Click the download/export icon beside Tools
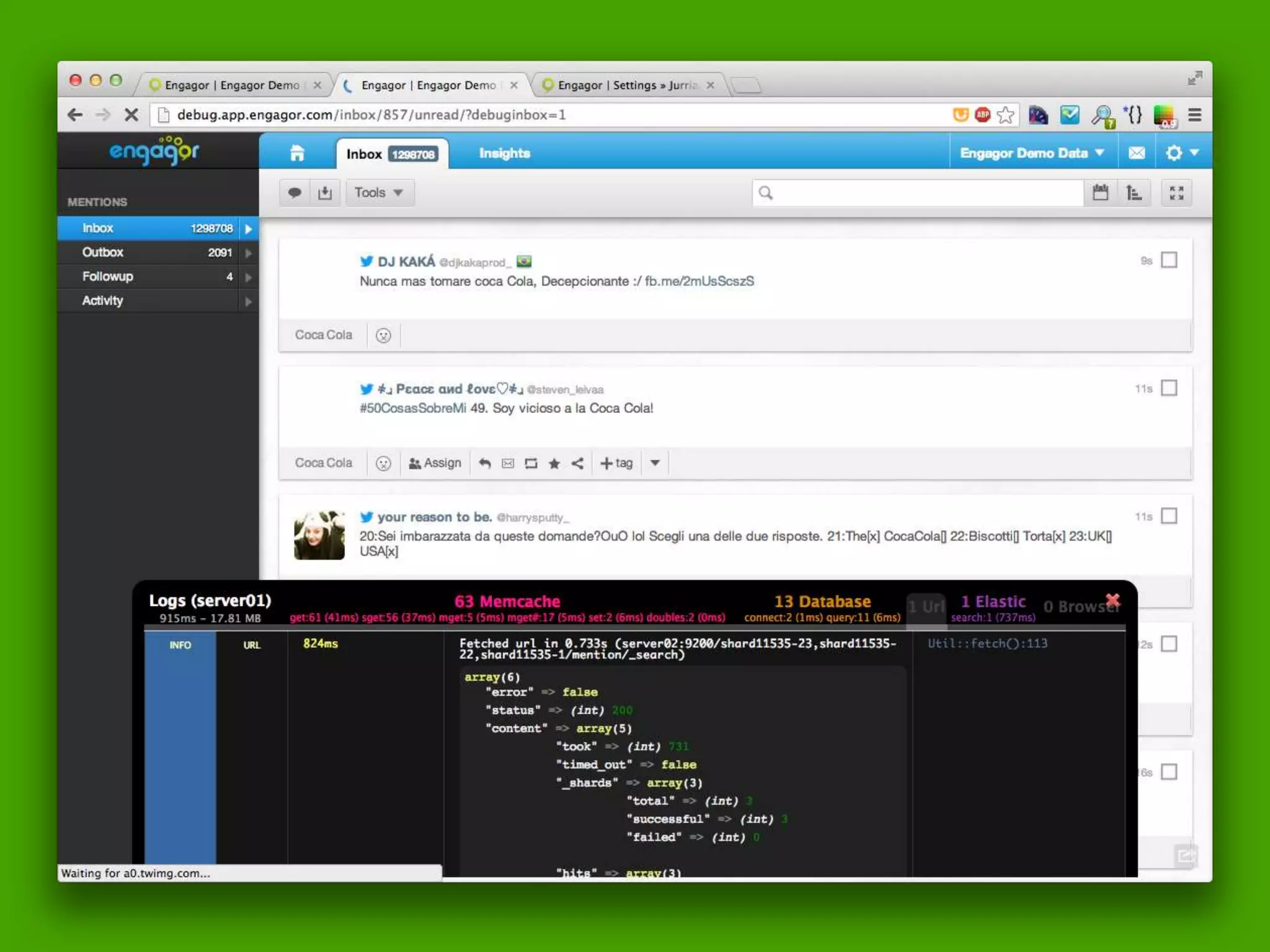This screenshot has width=1270, height=952. (x=325, y=193)
